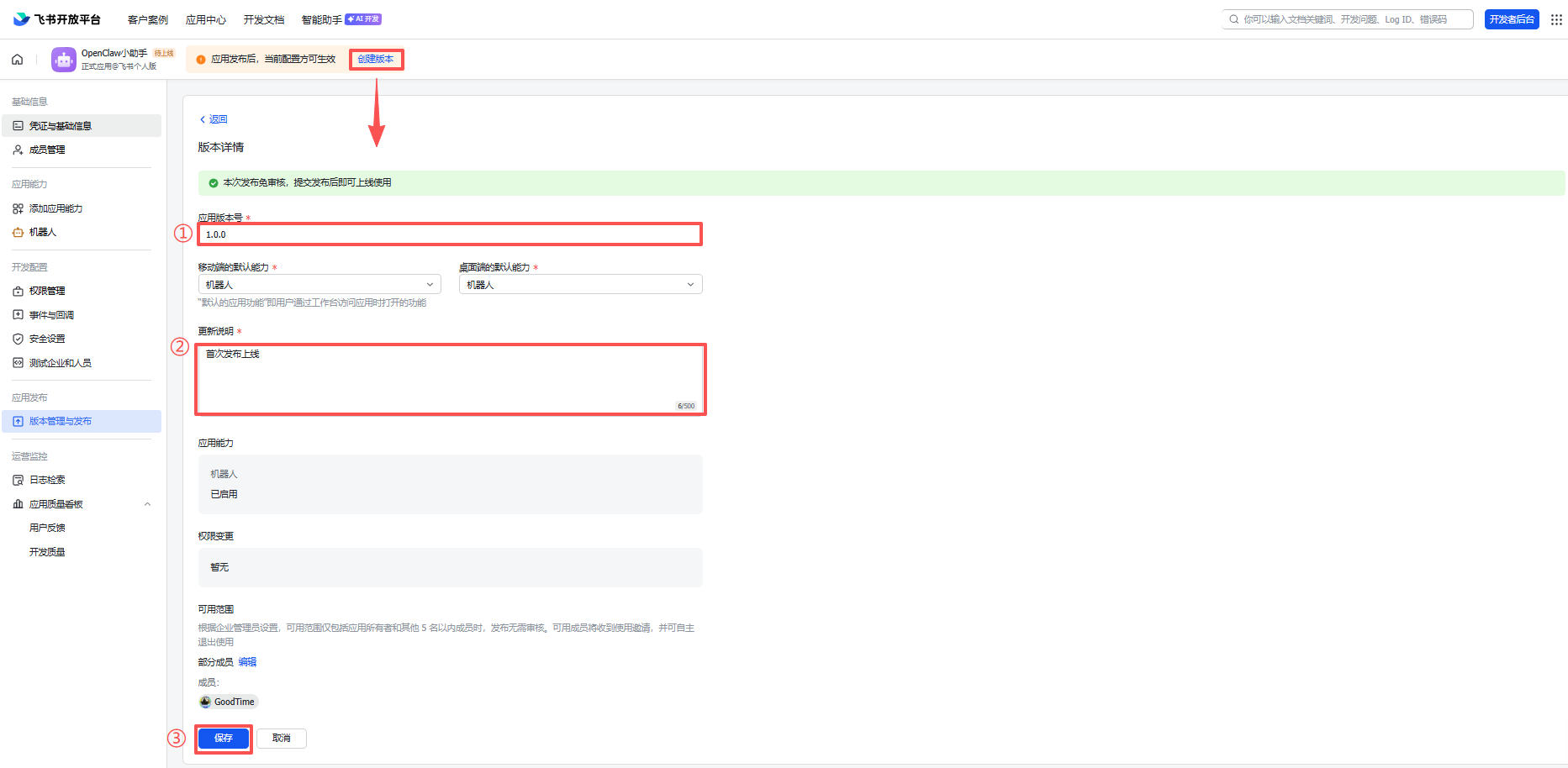Click the 编辑 link beside 部分成员
This screenshot has height=768, width=1568.
247,662
